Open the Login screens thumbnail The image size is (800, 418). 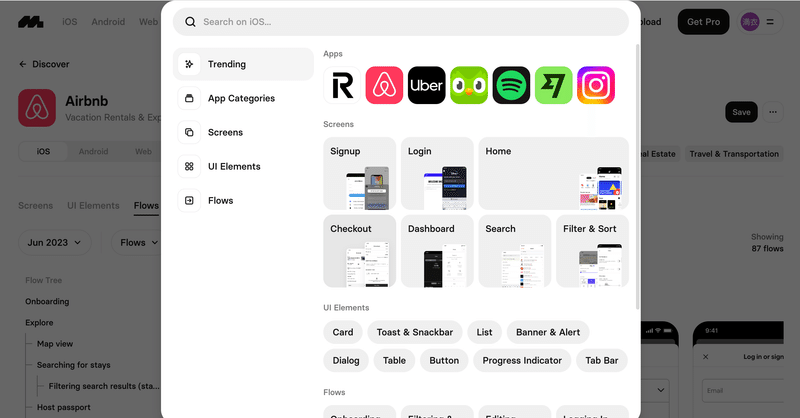pos(437,174)
